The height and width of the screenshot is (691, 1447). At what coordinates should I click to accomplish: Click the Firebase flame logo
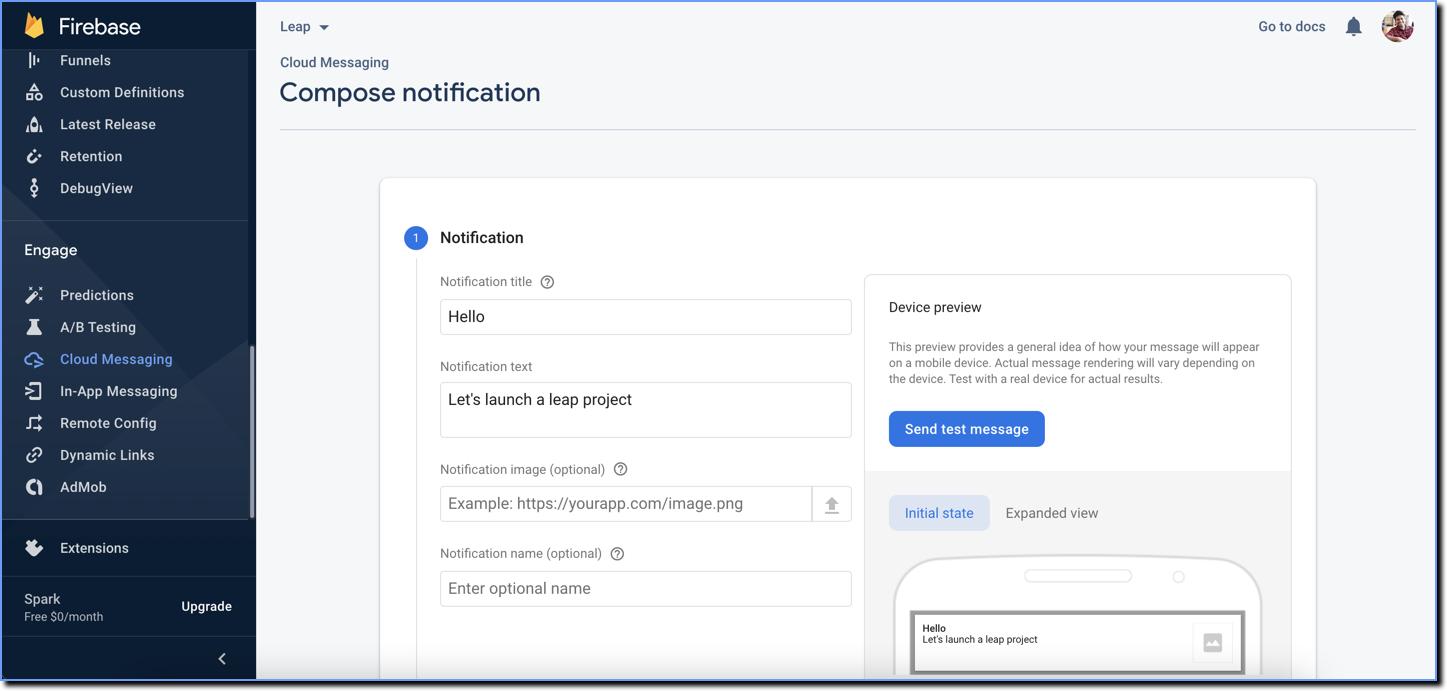tap(34, 26)
